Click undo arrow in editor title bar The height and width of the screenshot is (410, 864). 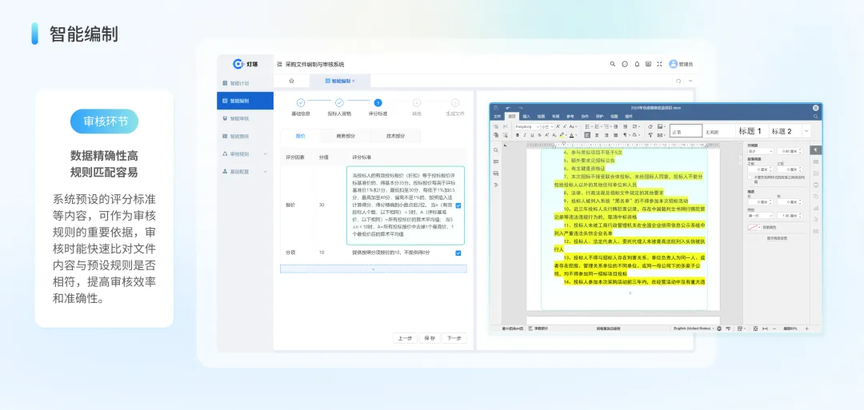coord(508,108)
